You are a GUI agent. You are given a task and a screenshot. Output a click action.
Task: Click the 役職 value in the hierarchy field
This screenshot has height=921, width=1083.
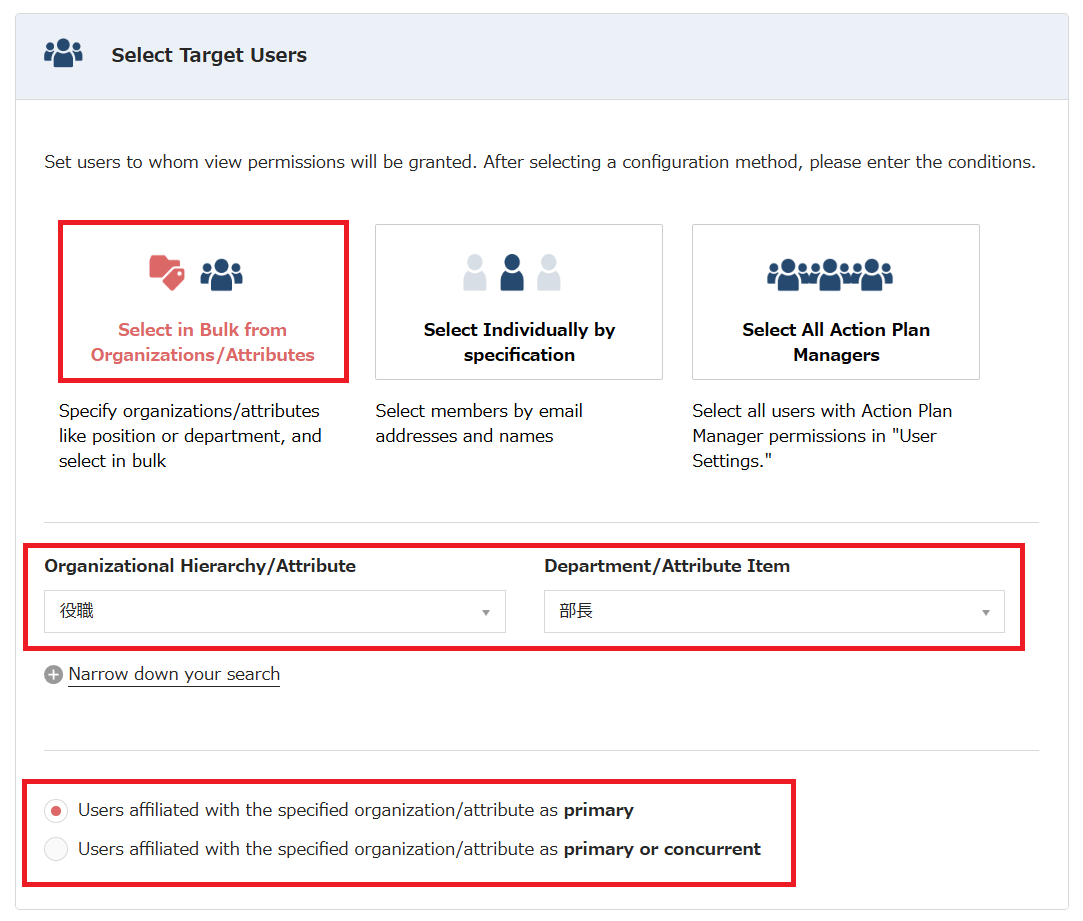(77, 611)
